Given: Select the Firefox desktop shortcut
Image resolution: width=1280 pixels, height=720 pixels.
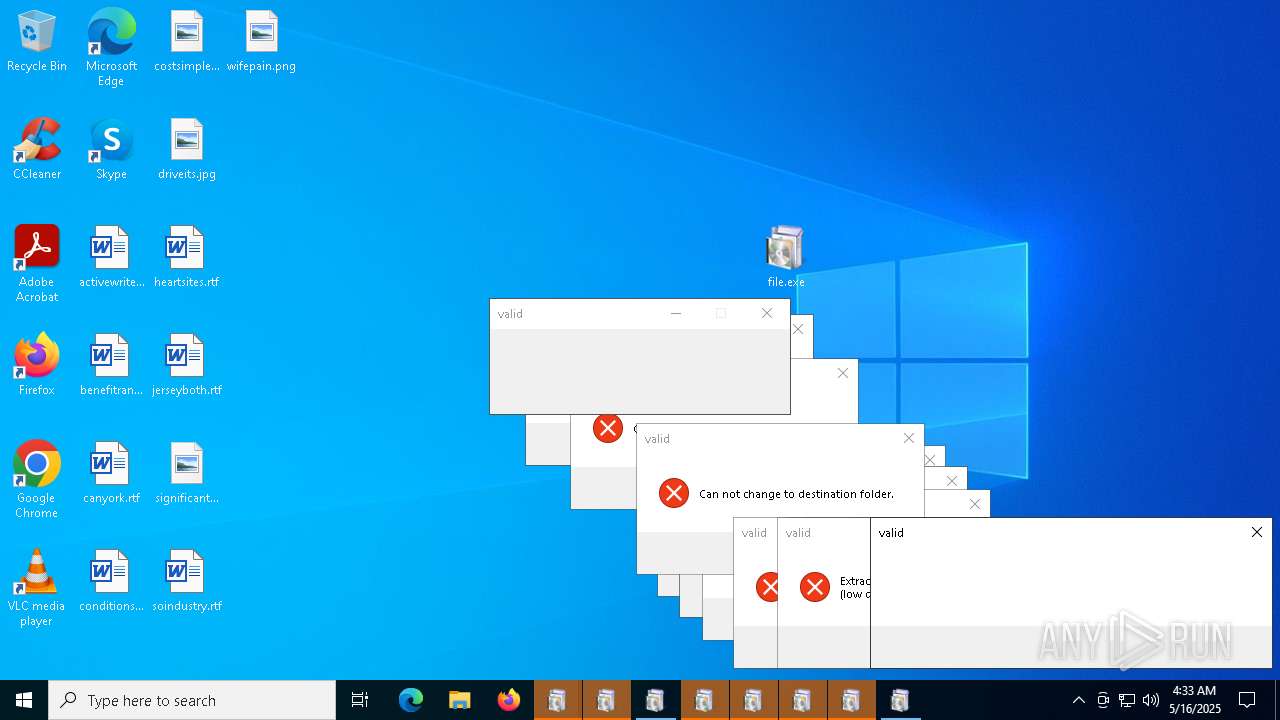Looking at the screenshot, I should pyautogui.click(x=37, y=366).
